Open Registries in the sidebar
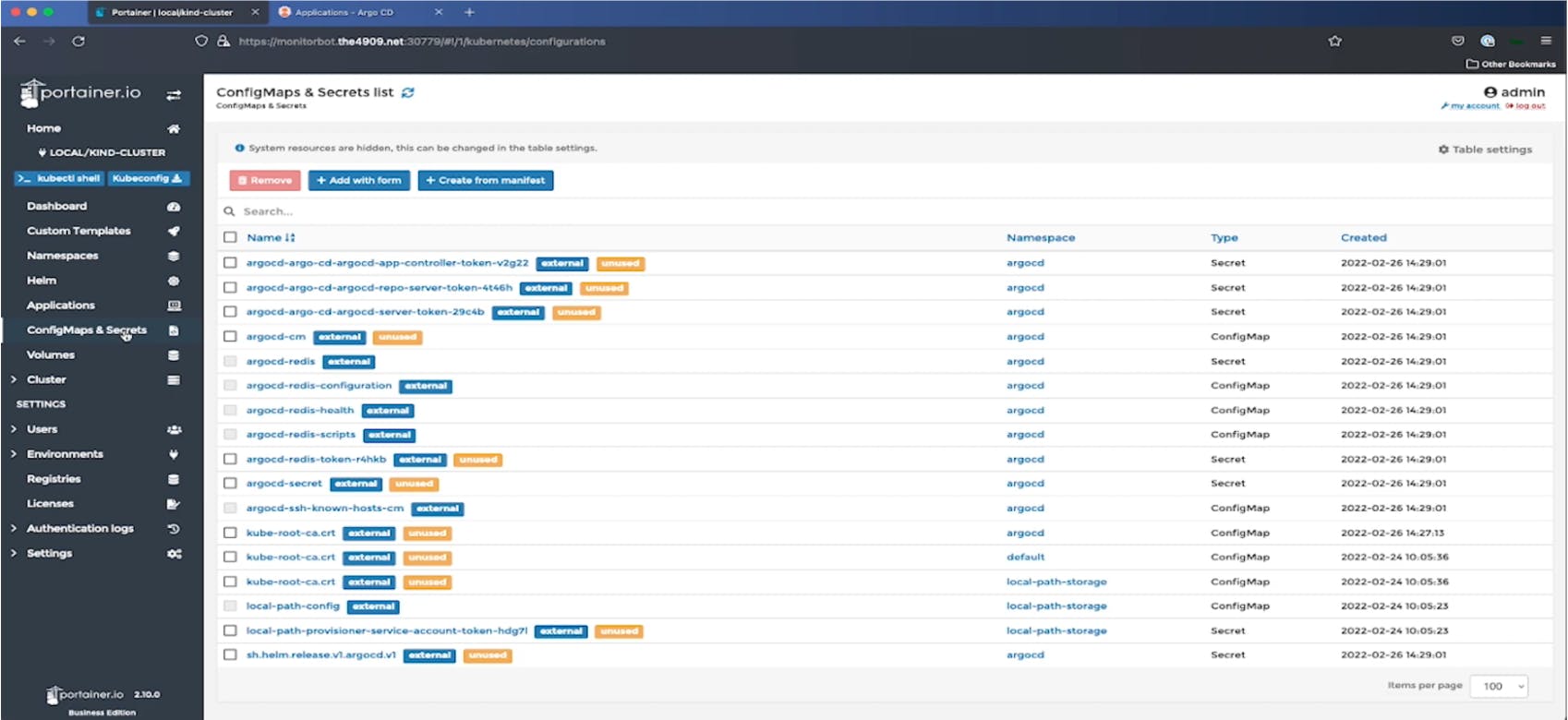Image resolution: width=1568 pixels, height=720 pixels. [x=54, y=479]
